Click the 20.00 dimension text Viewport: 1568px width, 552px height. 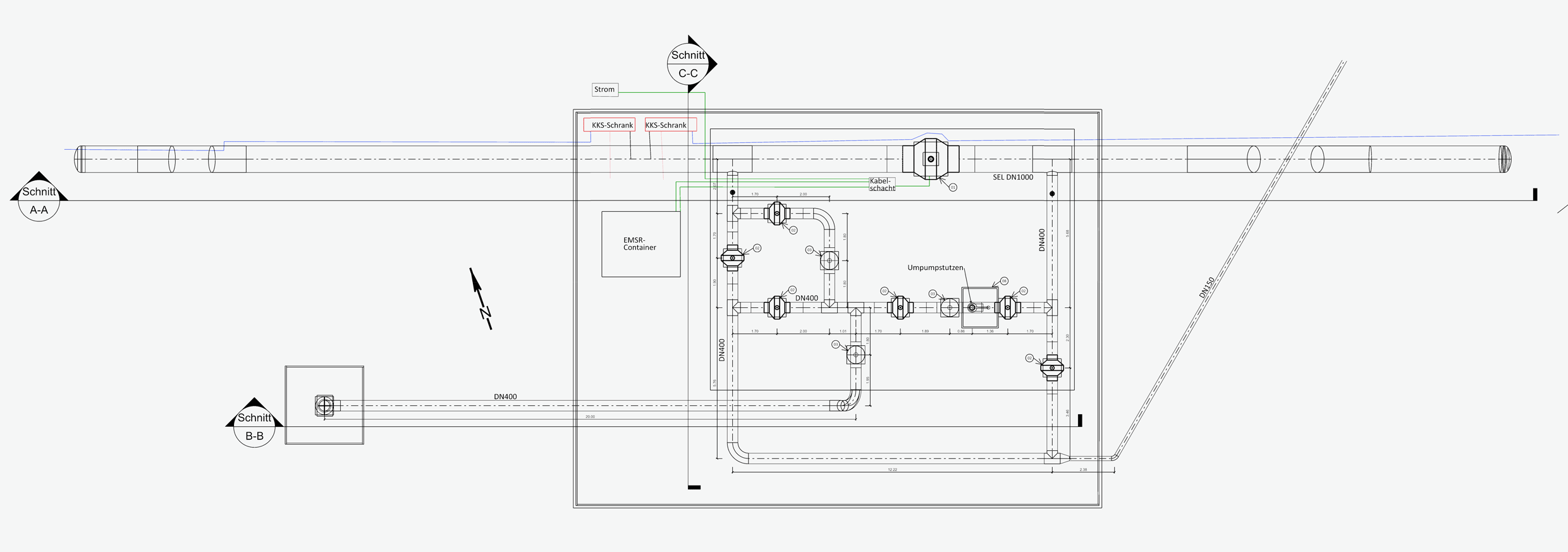coord(590,417)
